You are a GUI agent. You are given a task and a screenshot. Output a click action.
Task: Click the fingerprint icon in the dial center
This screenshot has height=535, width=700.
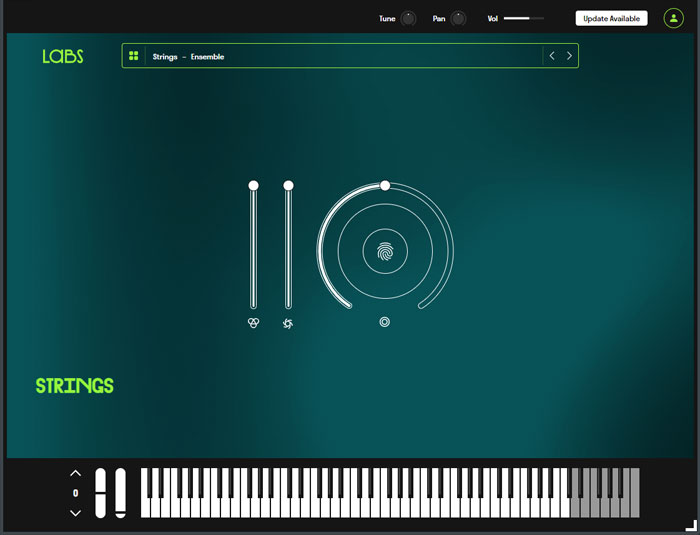(385, 251)
